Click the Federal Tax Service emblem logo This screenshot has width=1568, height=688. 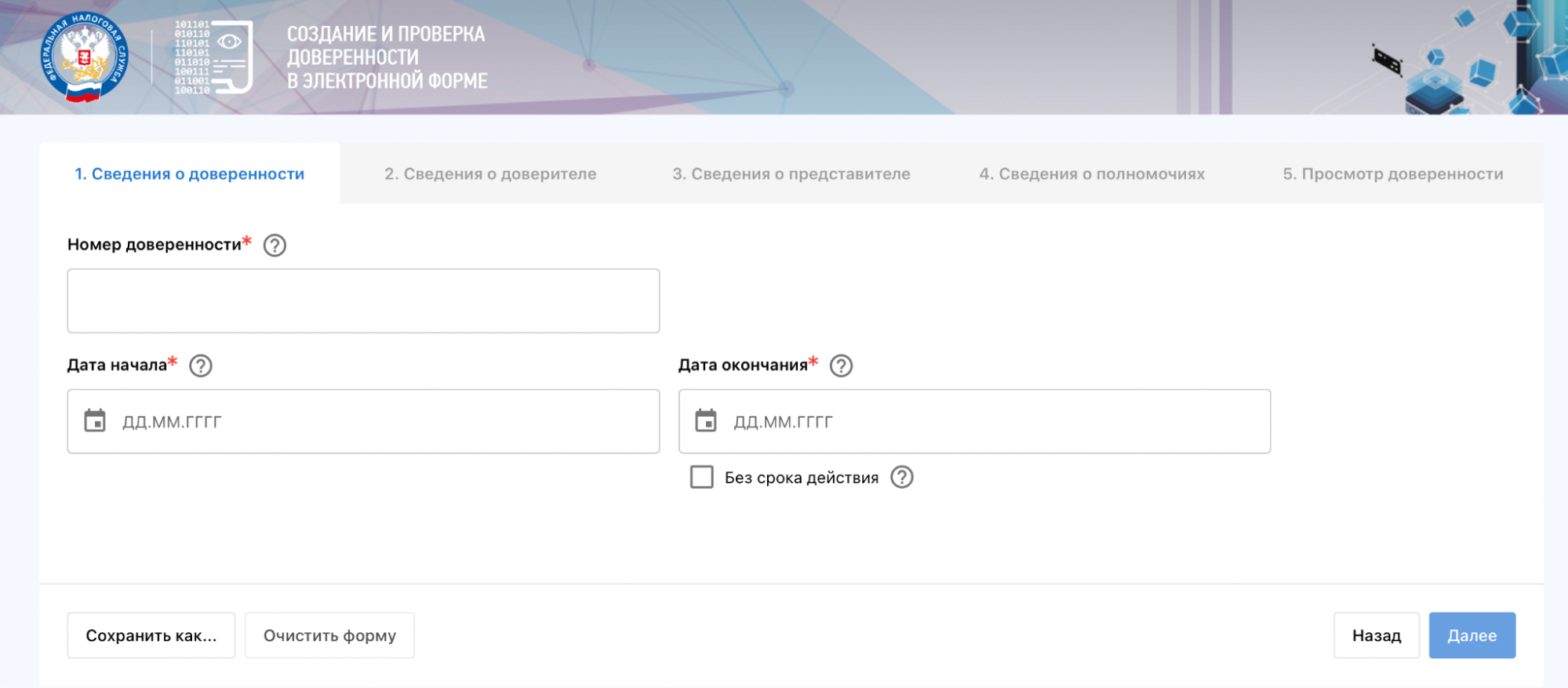point(84,57)
